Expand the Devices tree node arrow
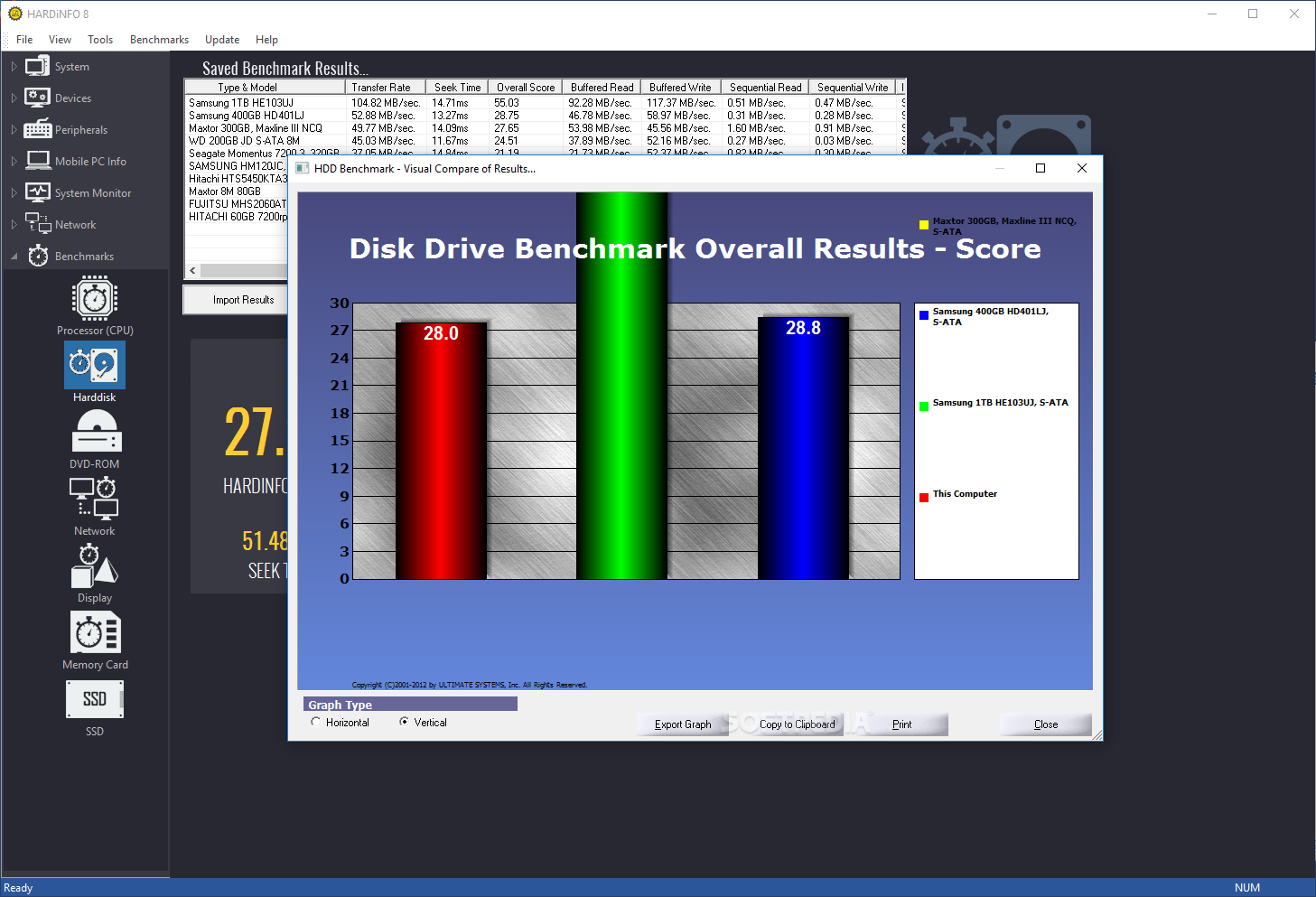Image resolution: width=1316 pixels, height=897 pixels. (14, 98)
